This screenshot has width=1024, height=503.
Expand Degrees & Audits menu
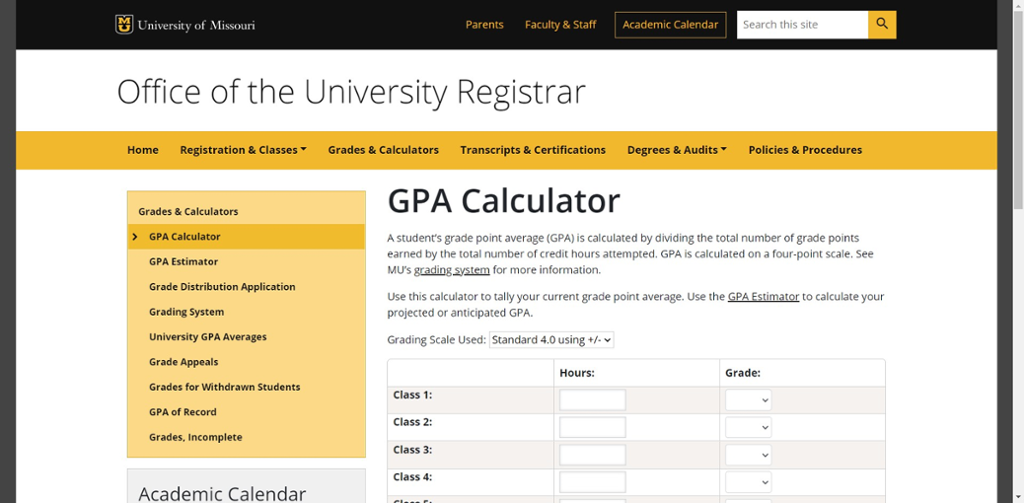tap(677, 150)
